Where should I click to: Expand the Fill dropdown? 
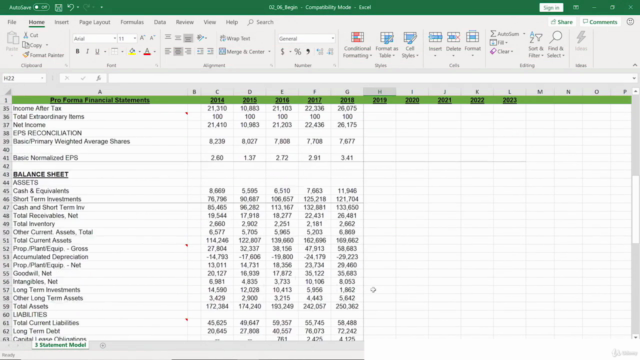click(x=507, y=43)
